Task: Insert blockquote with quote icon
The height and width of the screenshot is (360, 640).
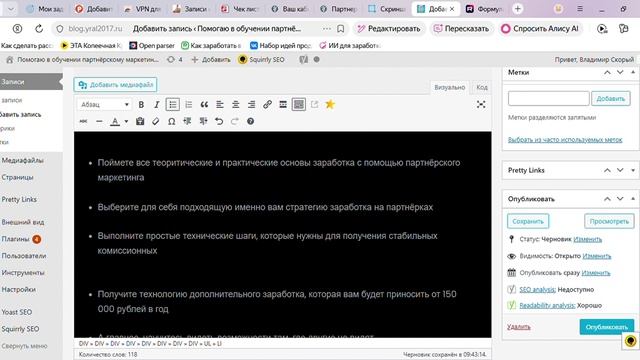Action: point(204,104)
